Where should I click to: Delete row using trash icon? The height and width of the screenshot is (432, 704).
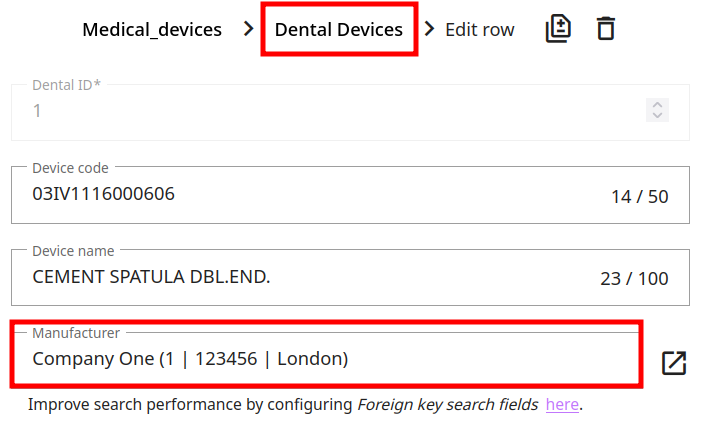[x=605, y=29]
